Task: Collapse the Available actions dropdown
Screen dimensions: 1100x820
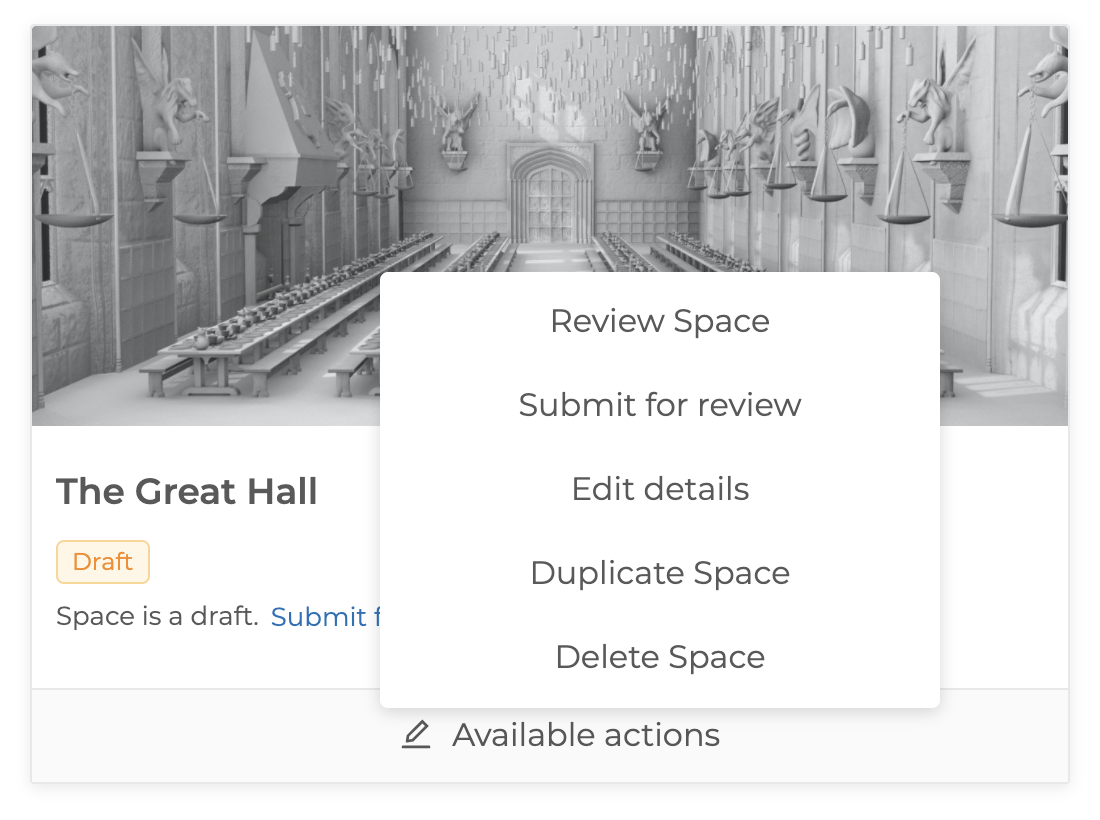Action: click(585, 736)
